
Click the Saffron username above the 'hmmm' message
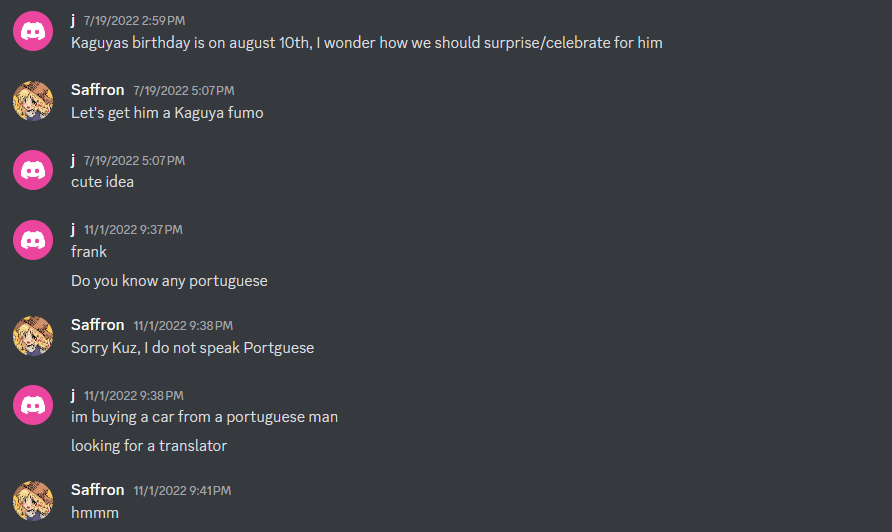(97, 490)
